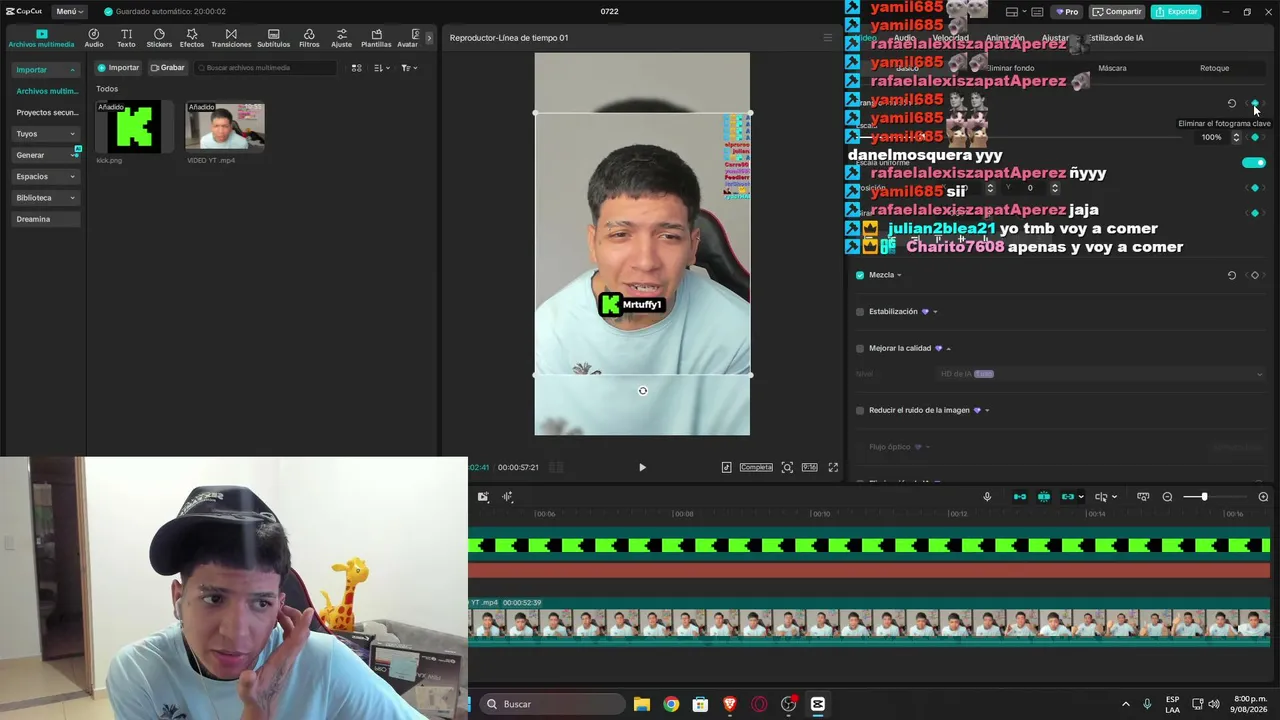The width and height of the screenshot is (1280, 720).
Task: Toggle main track magnet in timeline
Action: pyautogui.click(x=1020, y=497)
